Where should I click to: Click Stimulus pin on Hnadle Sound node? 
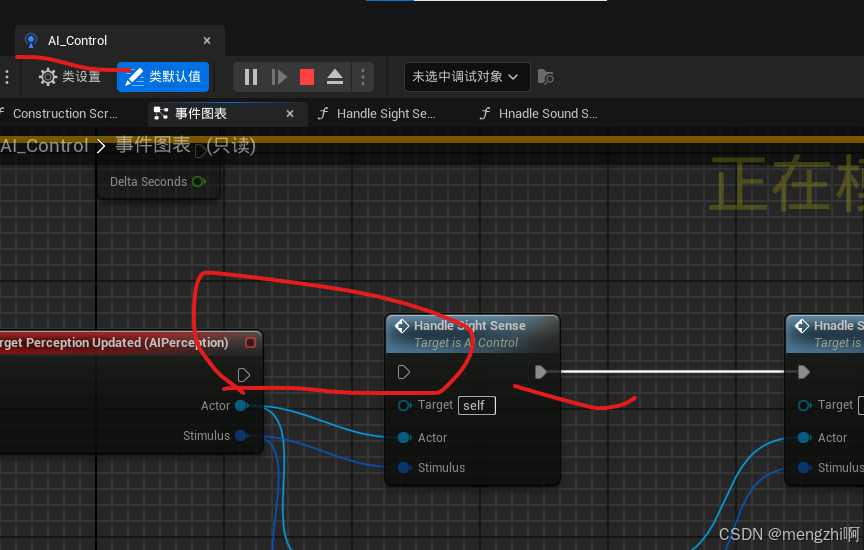(804, 467)
